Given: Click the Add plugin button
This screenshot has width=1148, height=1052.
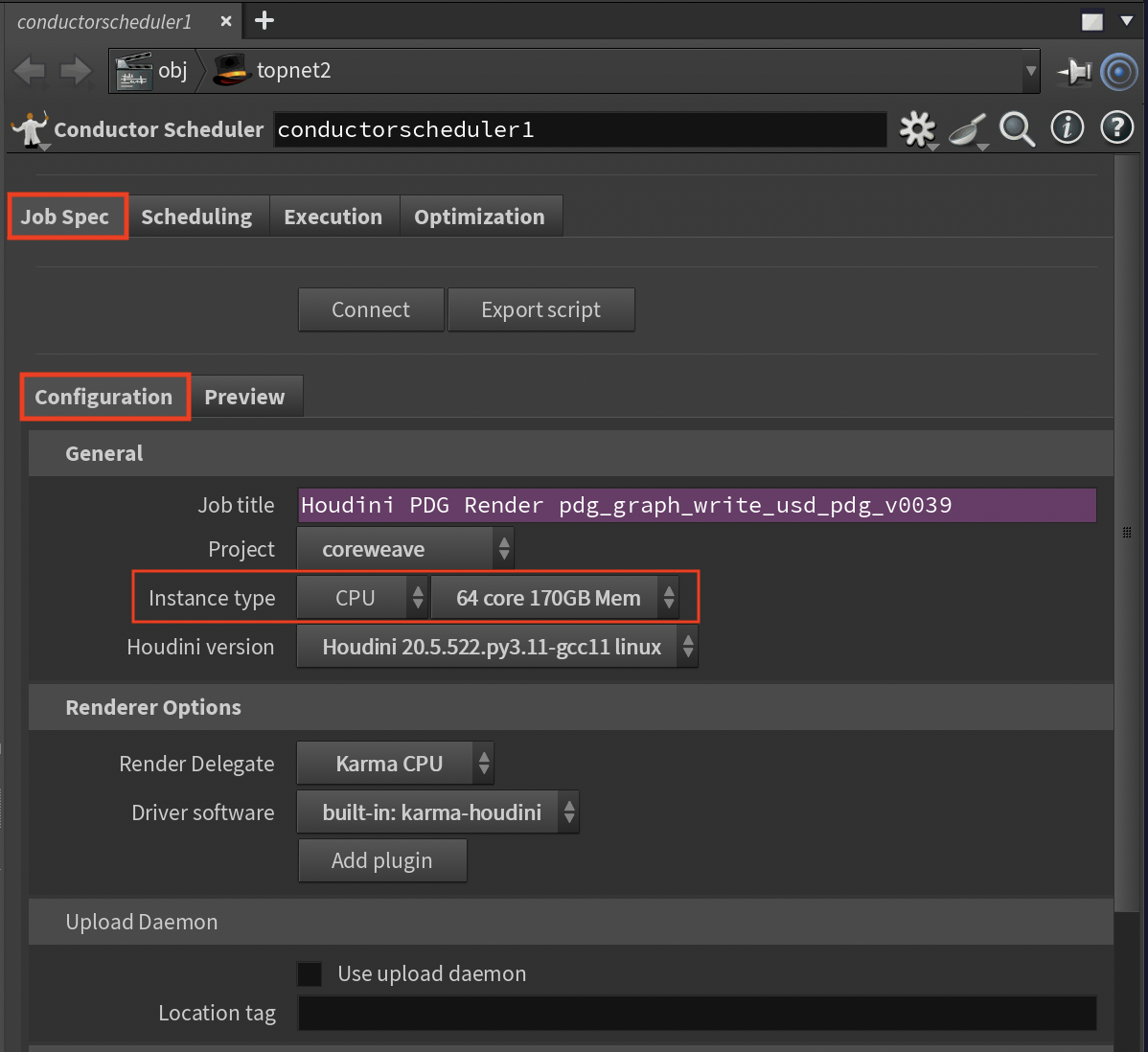Looking at the screenshot, I should (382, 860).
